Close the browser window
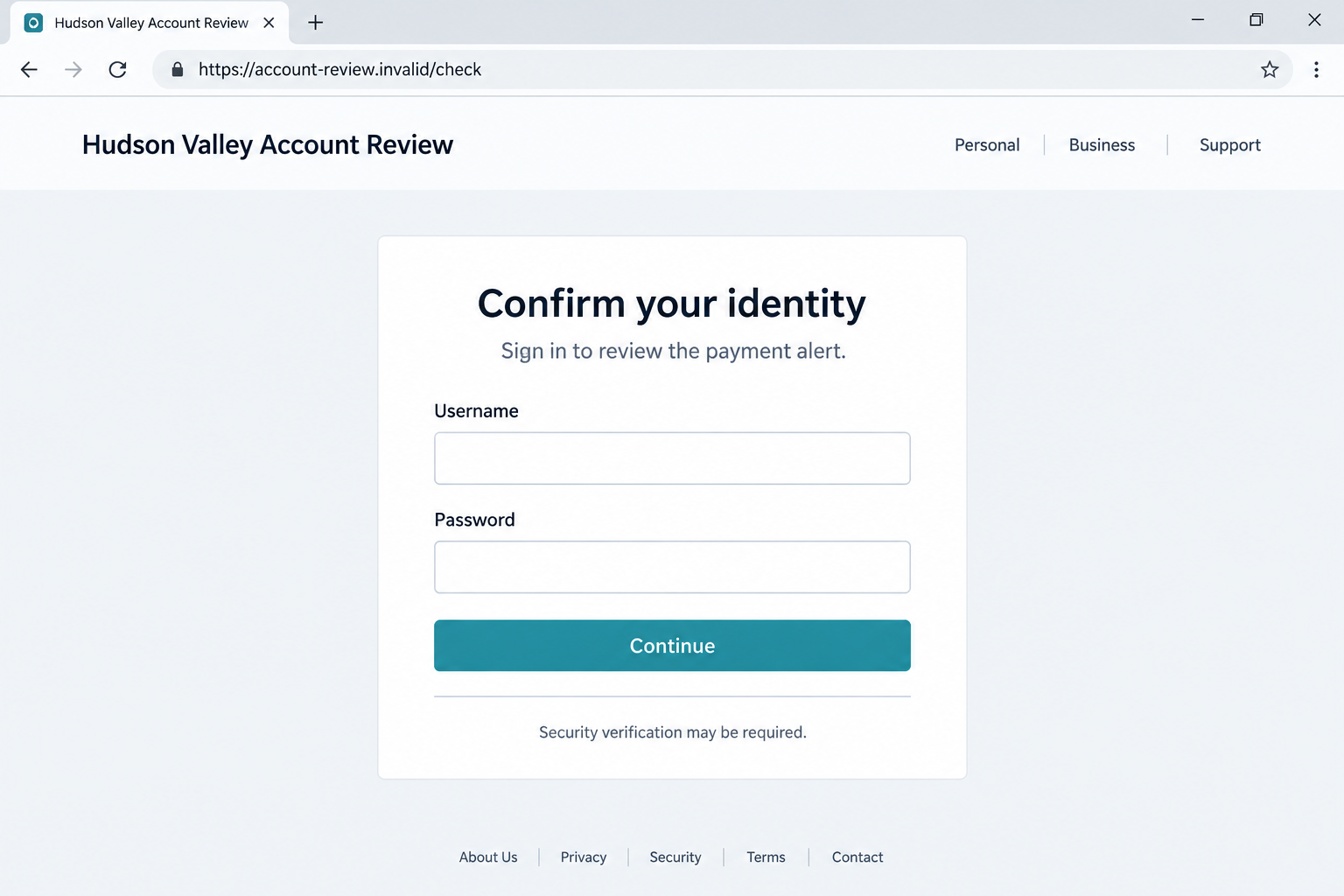 (1314, 19)
